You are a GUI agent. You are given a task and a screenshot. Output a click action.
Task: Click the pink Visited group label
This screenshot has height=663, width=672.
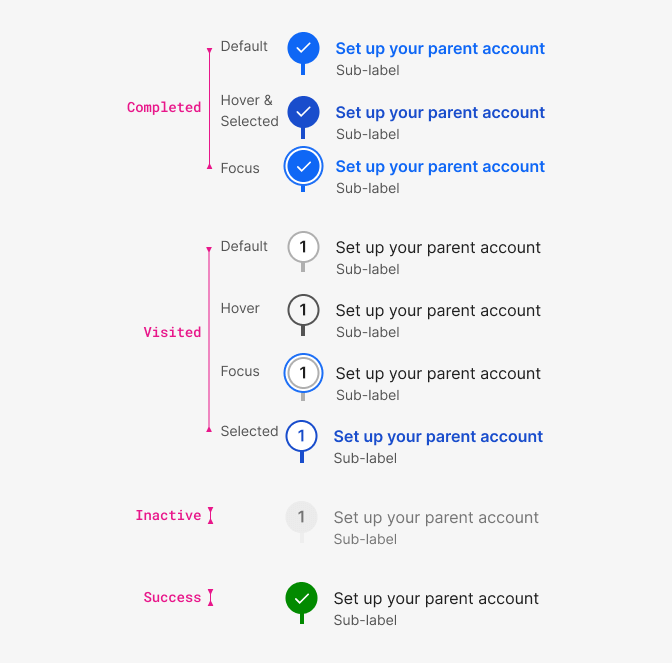pos(172,332)
